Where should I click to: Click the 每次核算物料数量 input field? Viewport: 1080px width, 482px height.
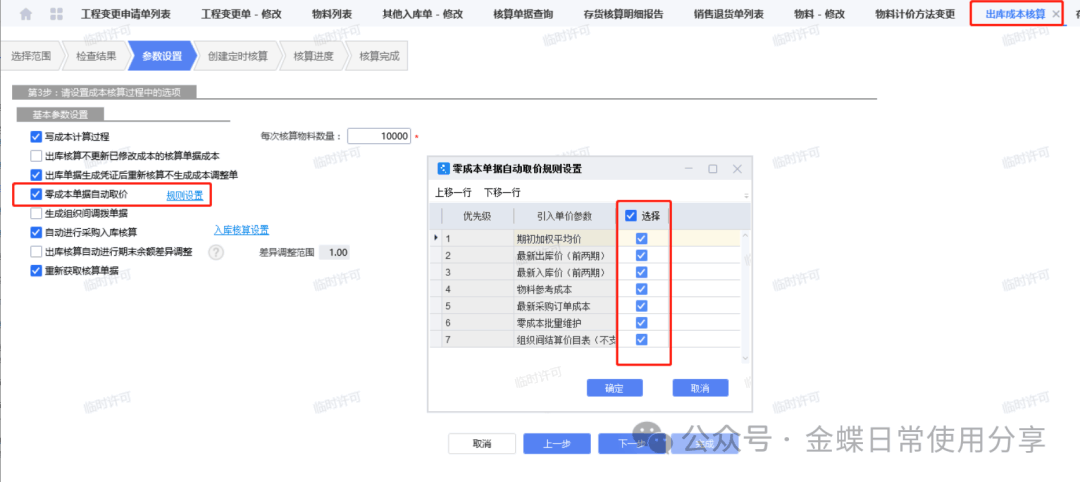pyautogui.click(x=380, y=136)
